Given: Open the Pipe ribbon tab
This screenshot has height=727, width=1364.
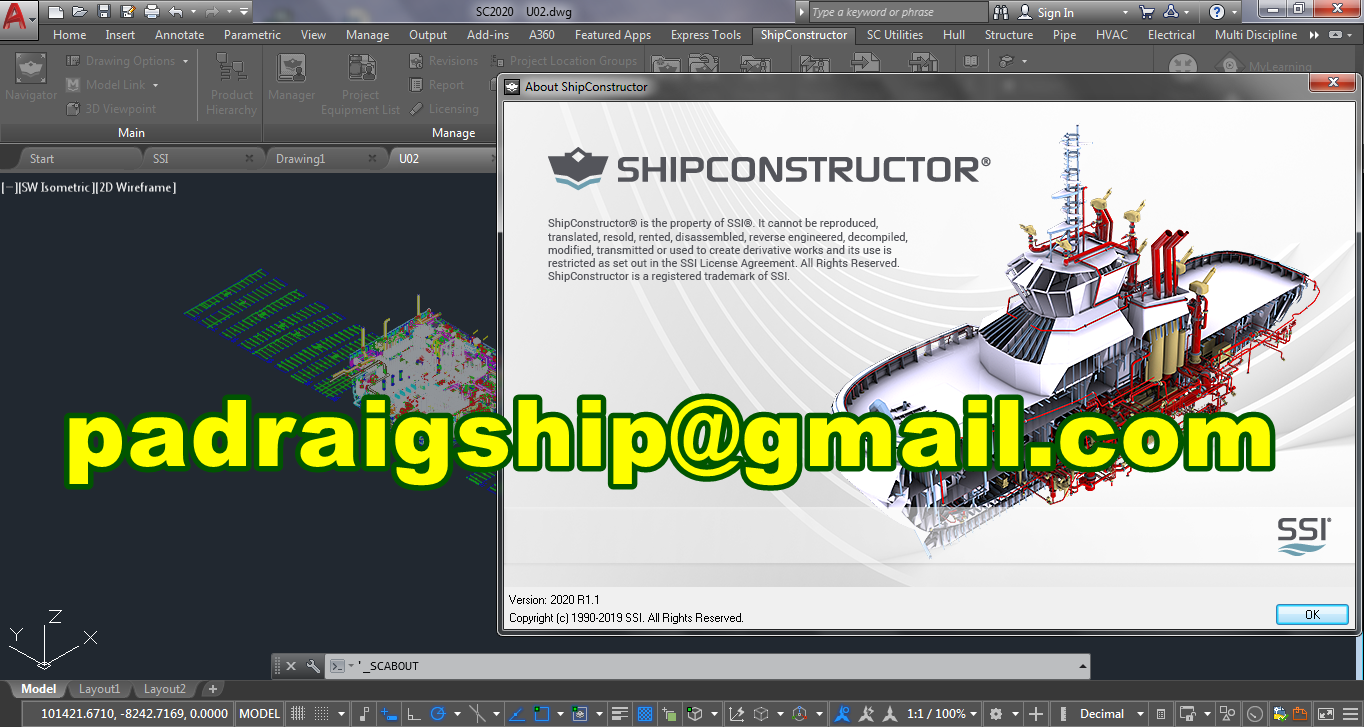Looking at the screenshot, I should pyautogui.click(x=1064, y=34).
